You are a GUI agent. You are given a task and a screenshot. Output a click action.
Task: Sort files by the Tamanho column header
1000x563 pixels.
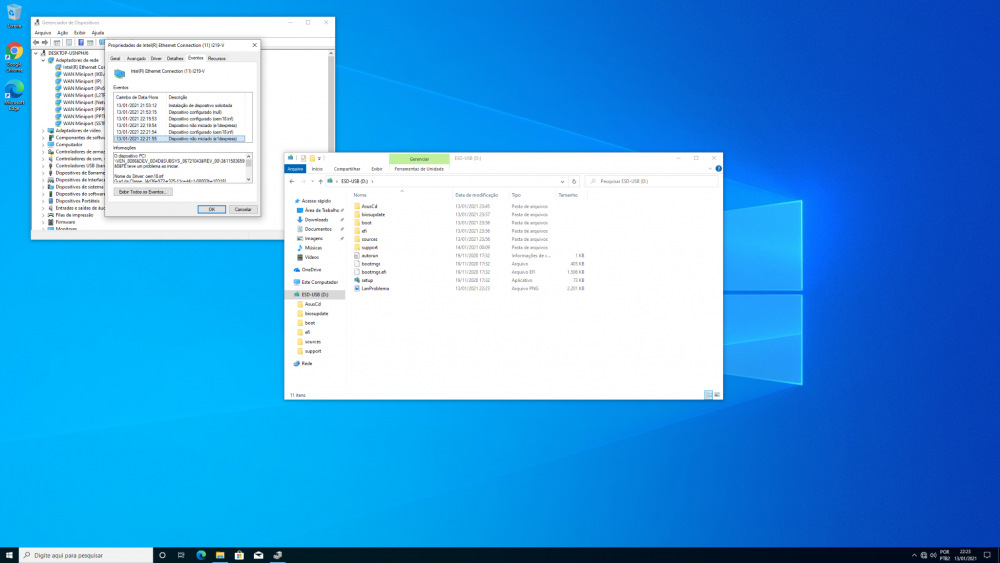[568, 195]
